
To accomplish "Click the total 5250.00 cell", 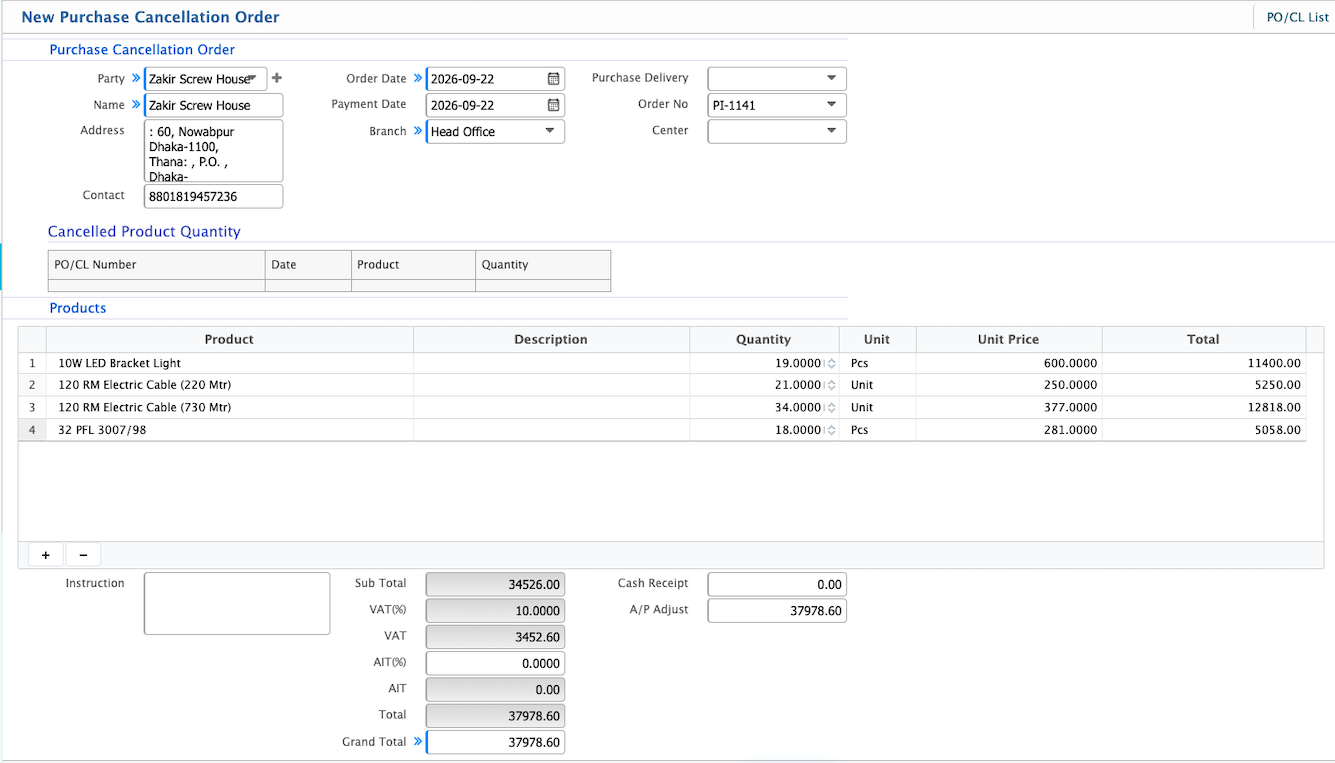I will pyautogui.click(x=1204, y=386).
